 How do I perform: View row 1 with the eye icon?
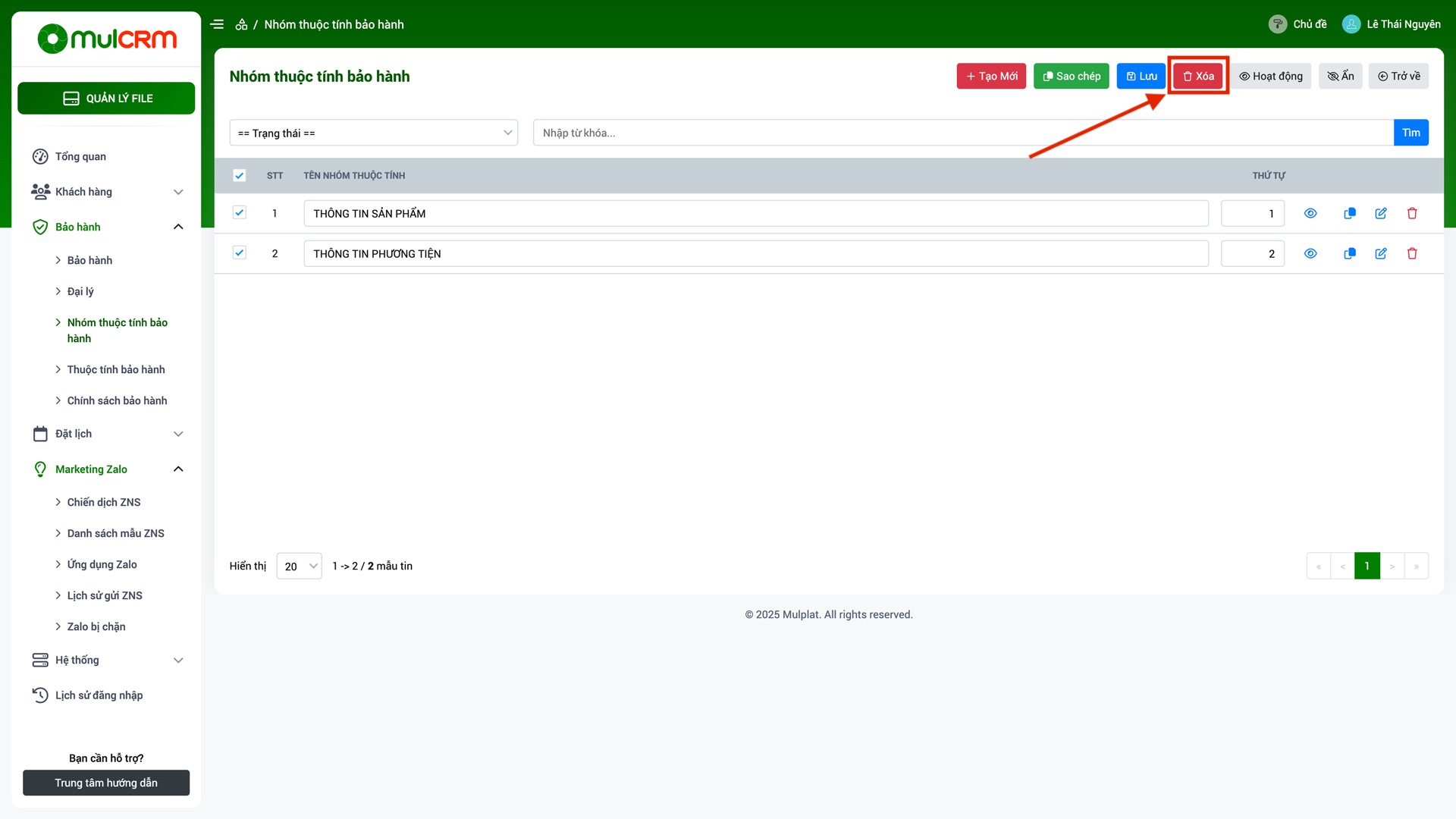[x=1310, y=214]
